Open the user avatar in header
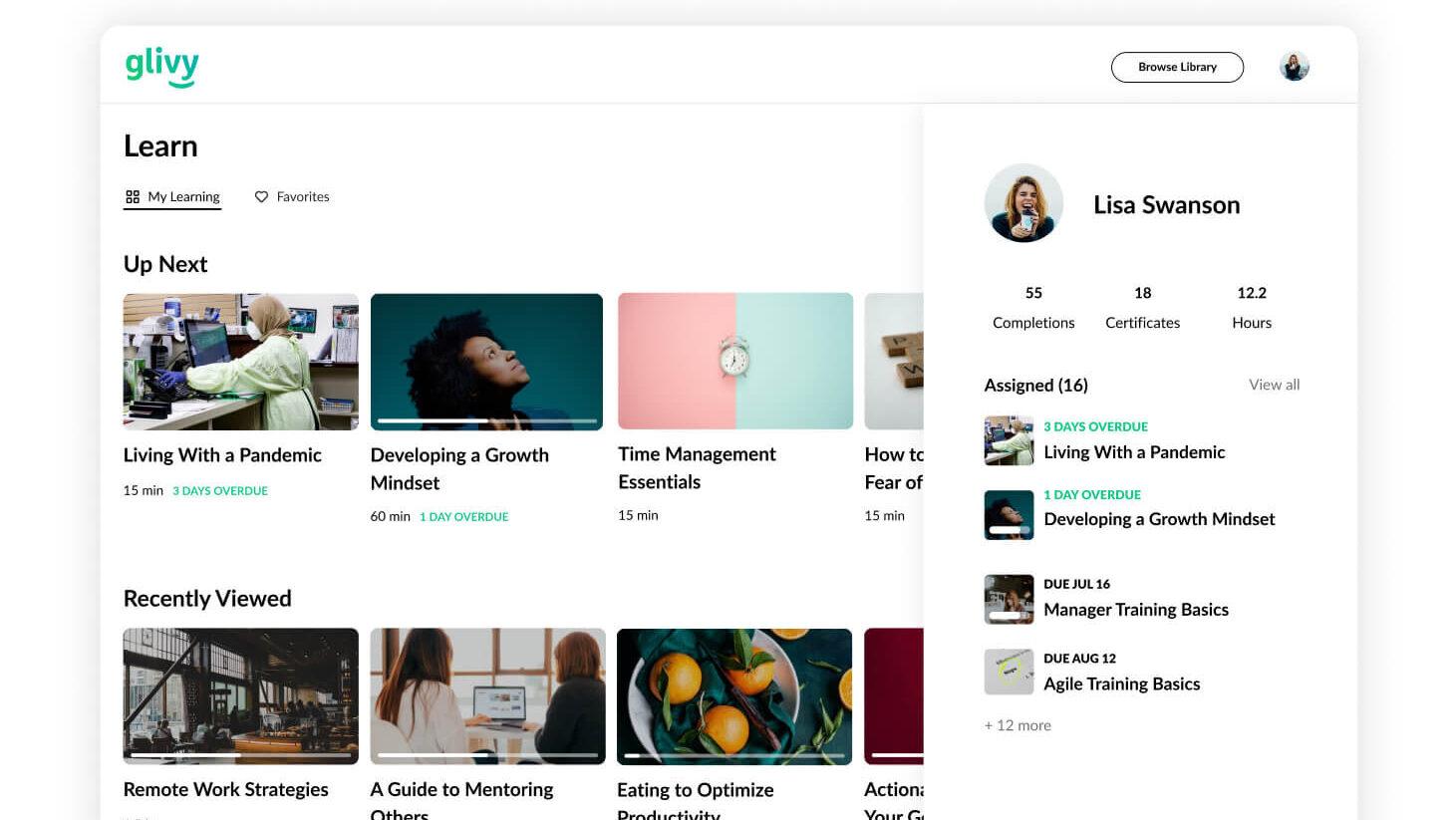The height and width of the screenshot is (820, 1456). tap(1294, 67)
